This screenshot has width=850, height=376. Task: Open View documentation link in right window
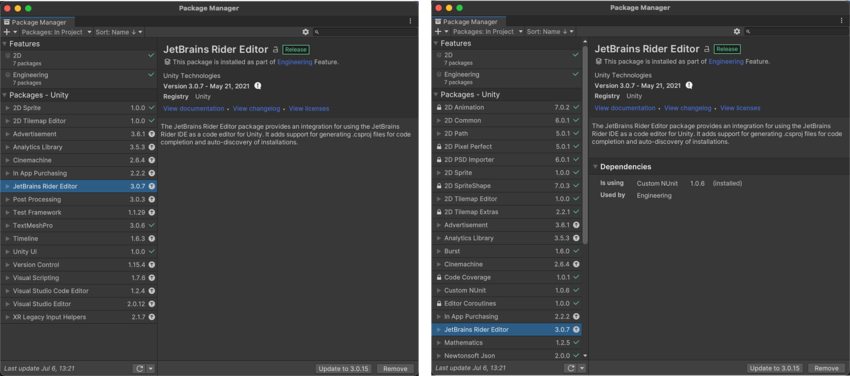point(625,108)
